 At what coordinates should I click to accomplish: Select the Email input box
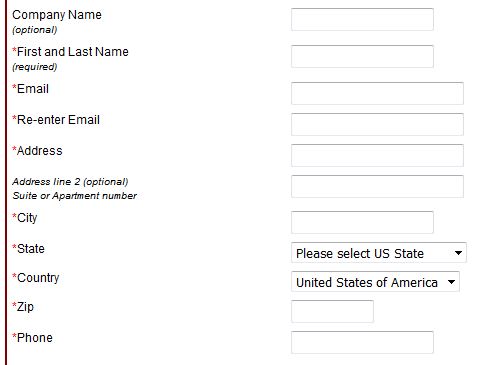377,93
